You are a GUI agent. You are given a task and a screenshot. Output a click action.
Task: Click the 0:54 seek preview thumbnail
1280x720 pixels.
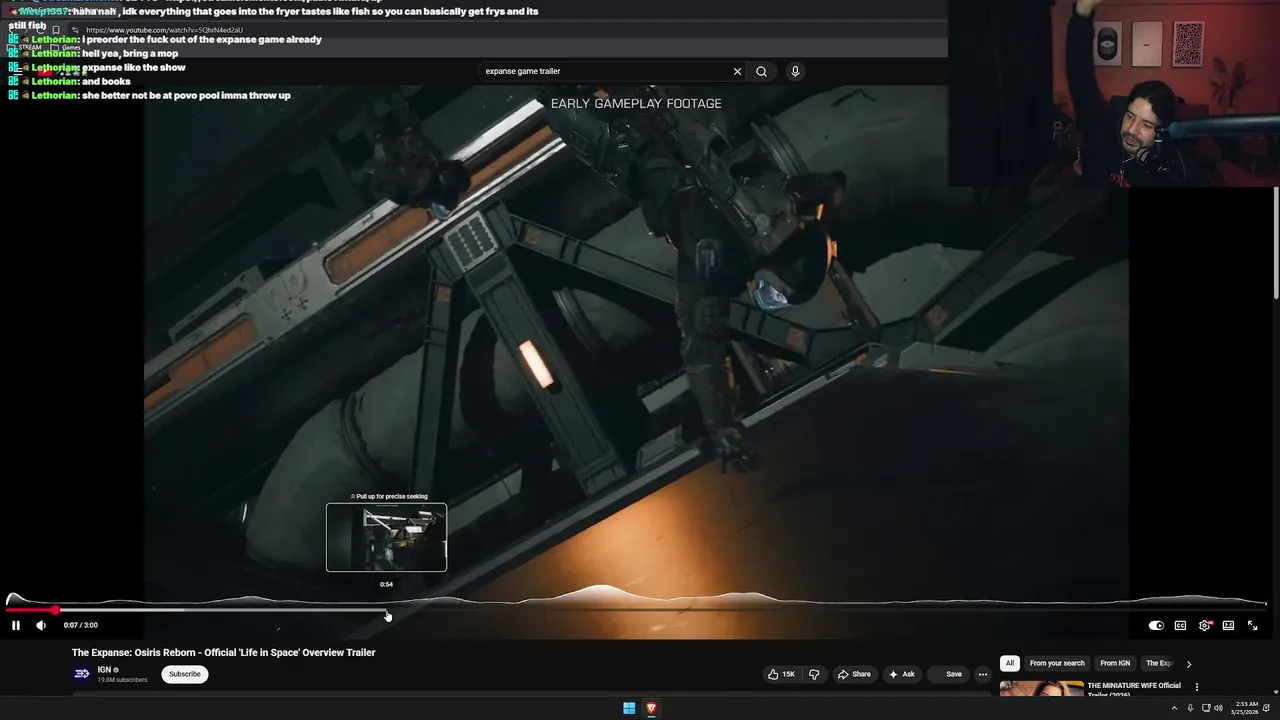386,537
